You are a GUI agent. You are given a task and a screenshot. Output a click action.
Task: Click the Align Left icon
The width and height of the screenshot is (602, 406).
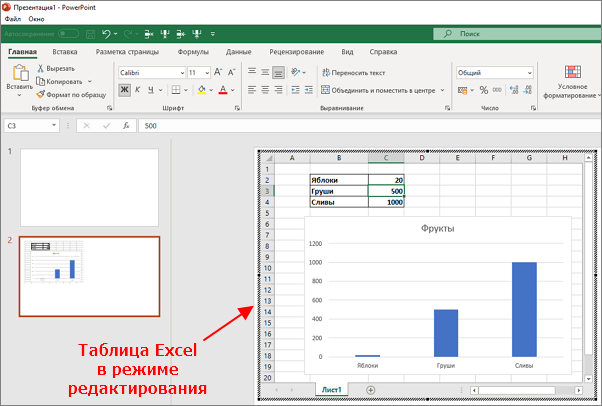(x=252, y=90)
